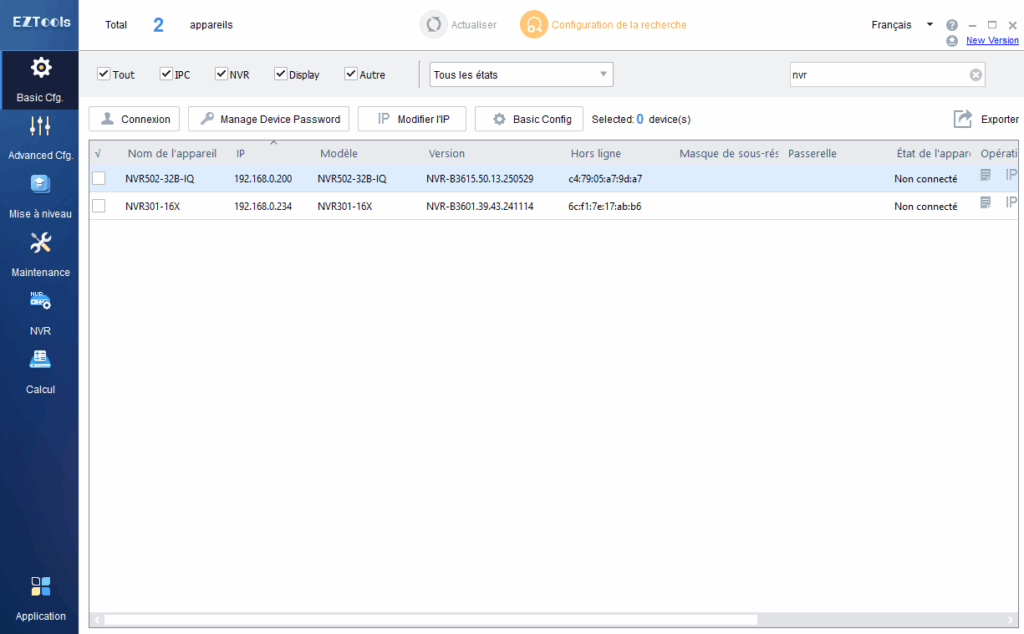Screen dimensions: 1024x634
Task: Click the horizontal scrollbar thumb
Action: point(430,620)
